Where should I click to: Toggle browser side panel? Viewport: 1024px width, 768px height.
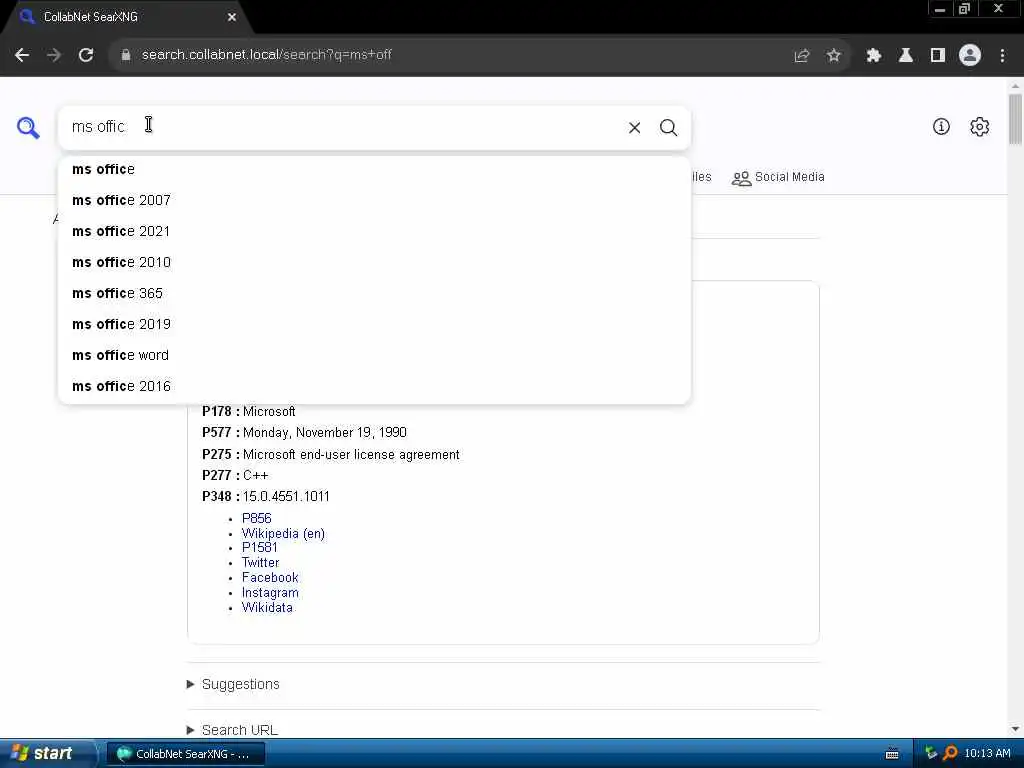[938, 56]
